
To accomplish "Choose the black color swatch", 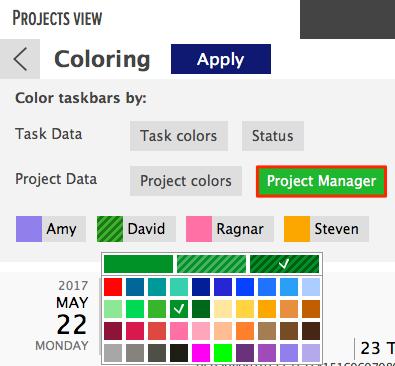I will [179, 353].
